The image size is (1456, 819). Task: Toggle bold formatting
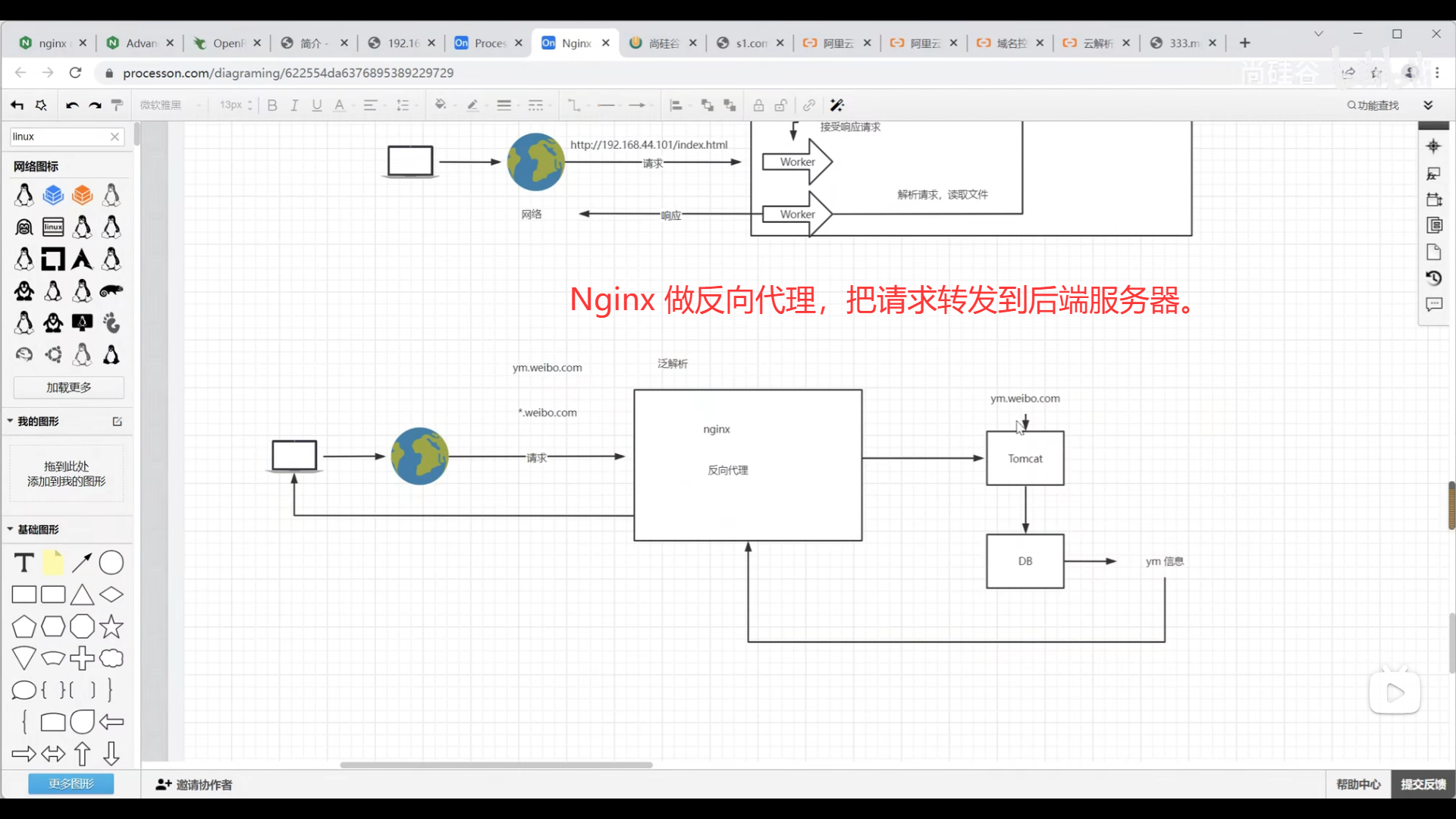click(272, 105)
